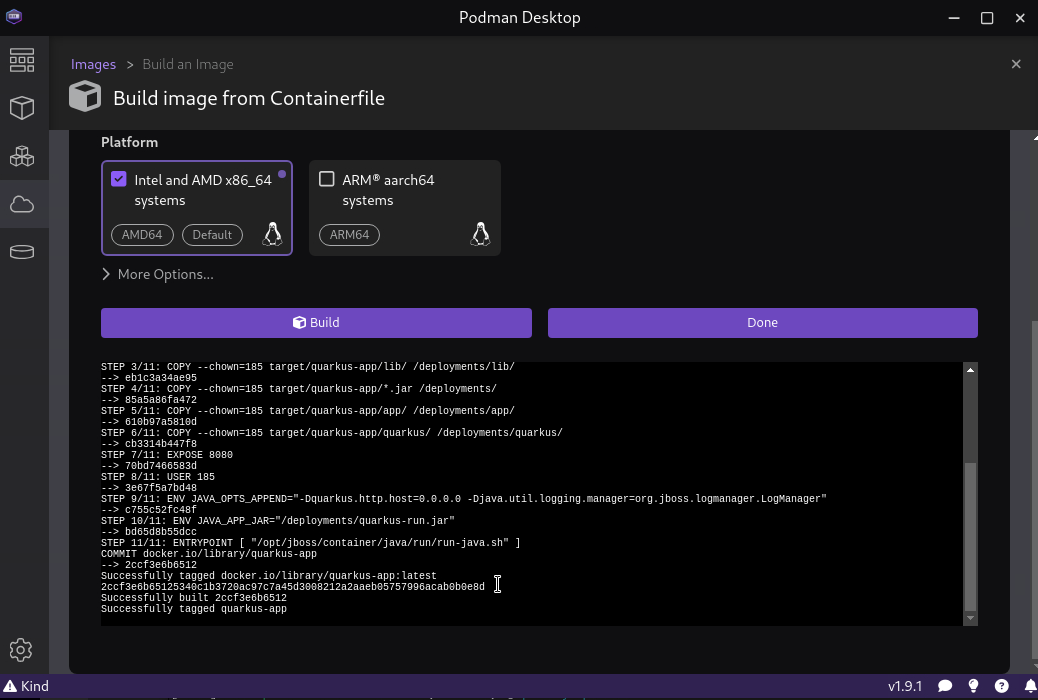
Task: Toggle Intel and AMD x86_64 checkbox
Action: coord(118,179)
